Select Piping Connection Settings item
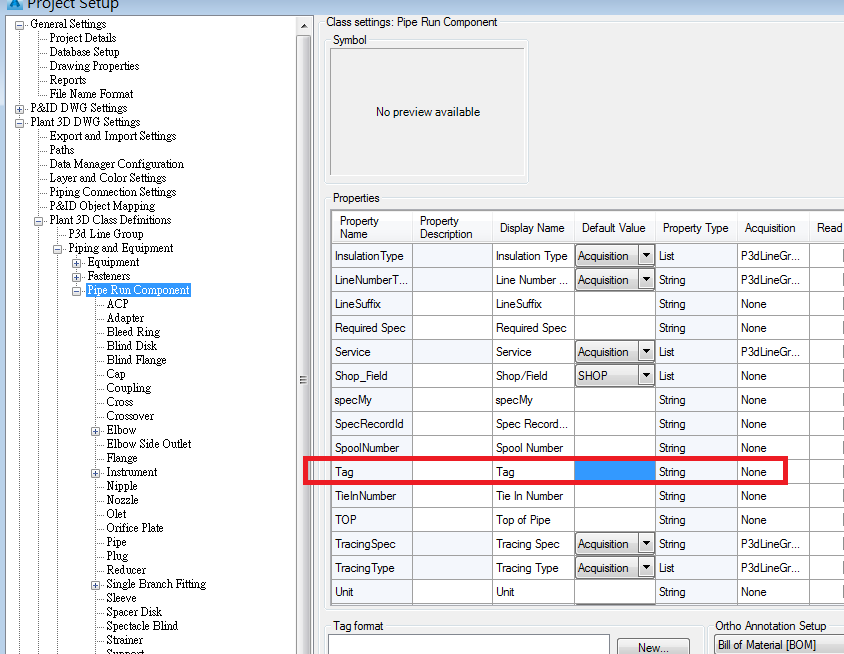Viewport: 844px width, 654px height. [x=113, y=192]
